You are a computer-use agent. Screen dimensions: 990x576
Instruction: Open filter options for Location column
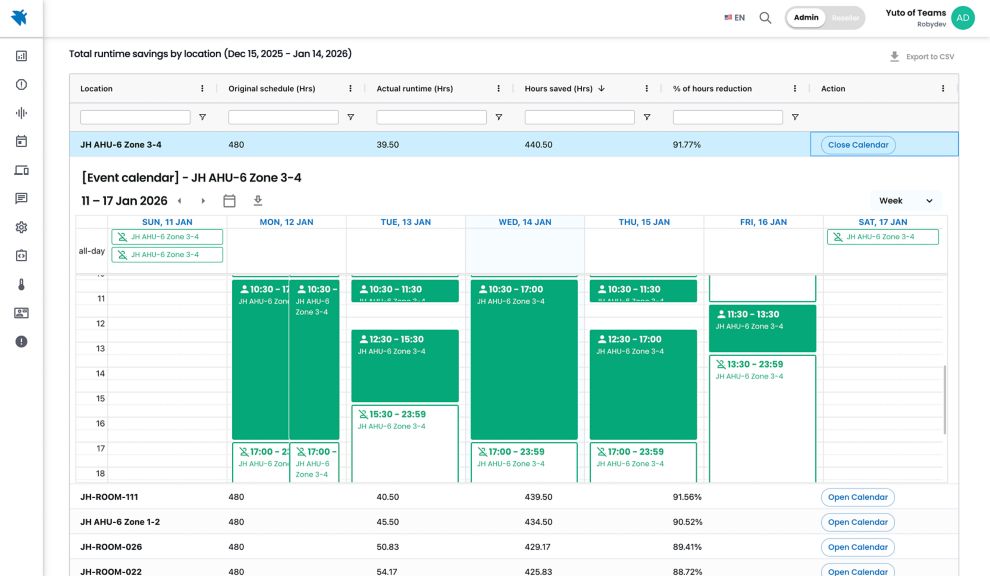pos(202,117)
